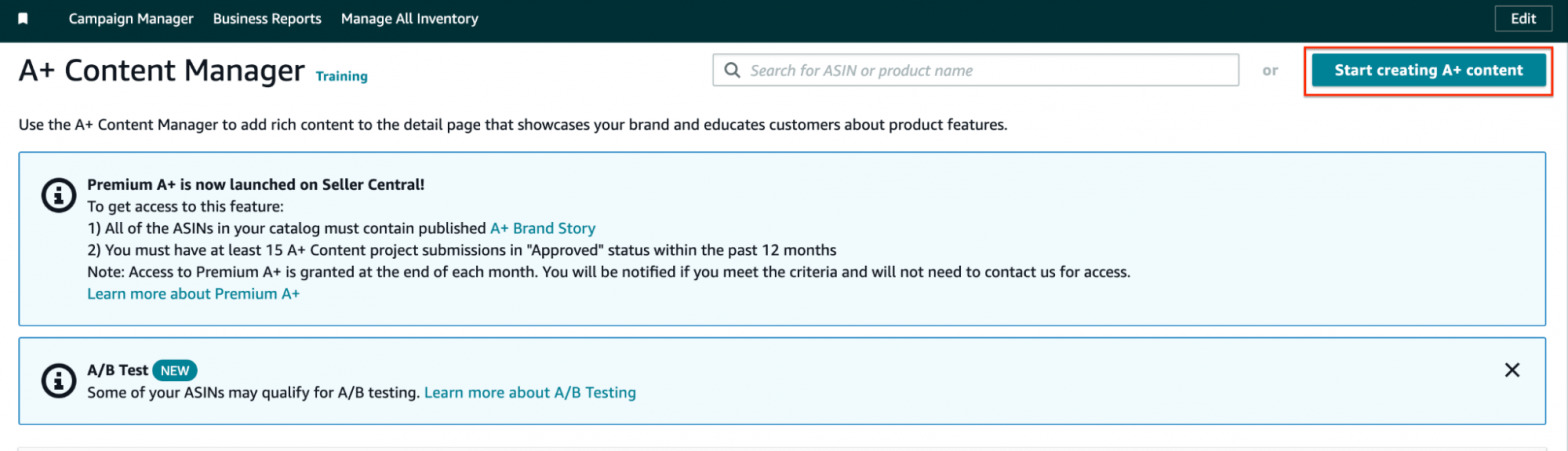Dismiss the A/B Test notification banner

[1512, 370]
